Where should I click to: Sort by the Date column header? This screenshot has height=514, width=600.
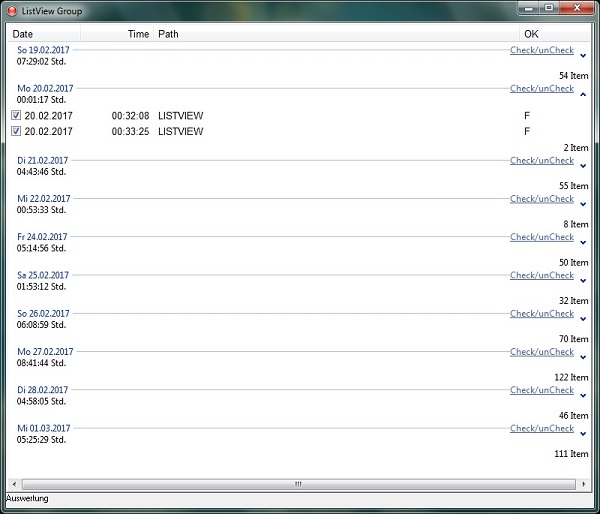tap(44, 34)
